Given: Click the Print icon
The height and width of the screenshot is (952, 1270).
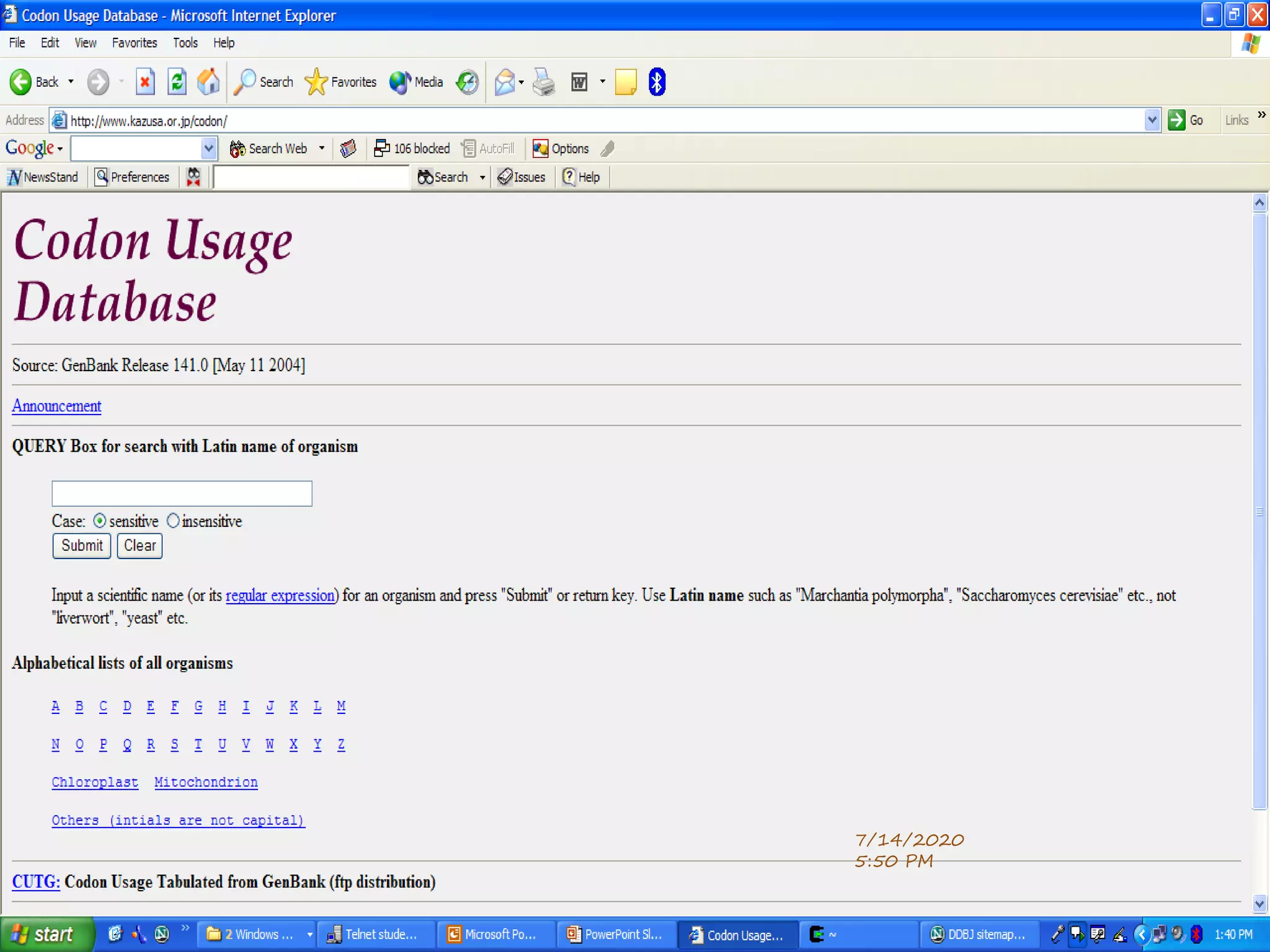Looking at the screenshot, I should point(544,82).
